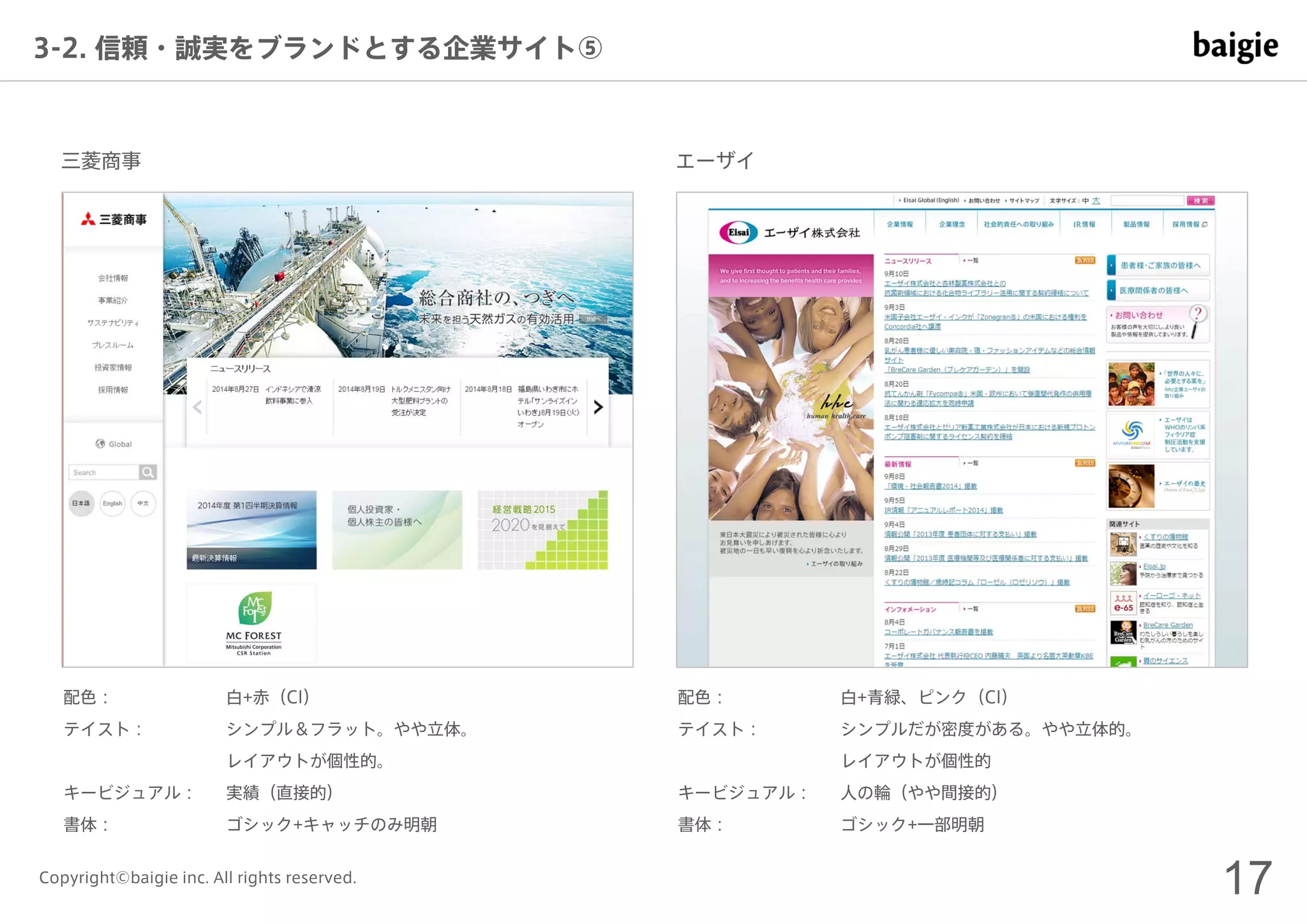Click the 2014年8月19日 トルクメニスタン news item
Viewport: 1307px width, 924px height.
coord(395,401)
